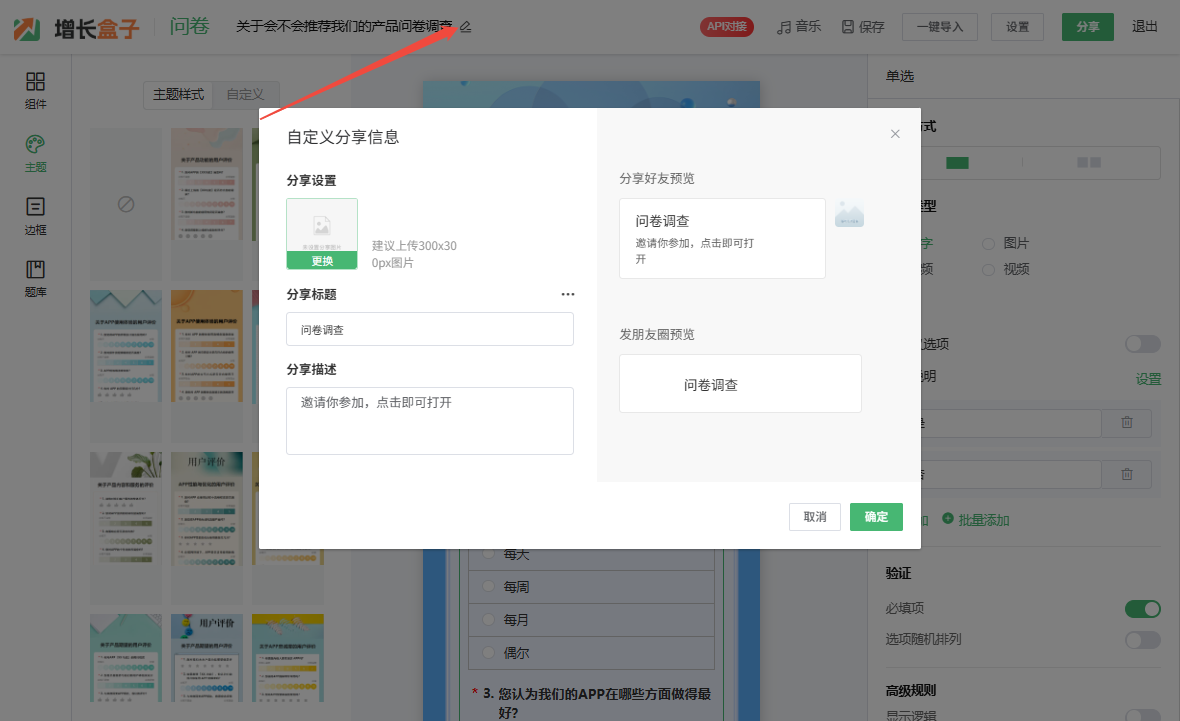Click the pencil icon to edit survey title
This screenshot has width=1180, height=721.
[465, 27]
